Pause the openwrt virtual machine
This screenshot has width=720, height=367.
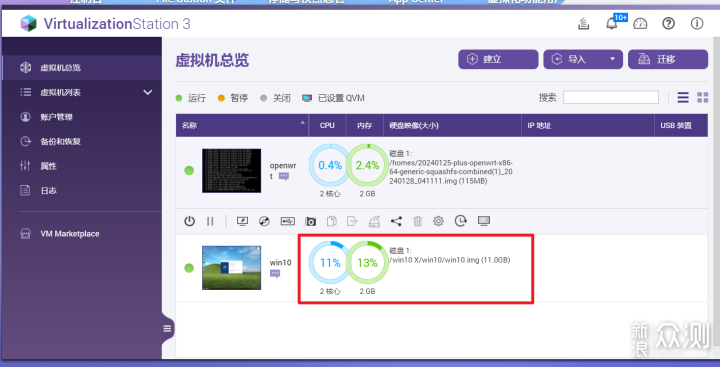point(210,221)
